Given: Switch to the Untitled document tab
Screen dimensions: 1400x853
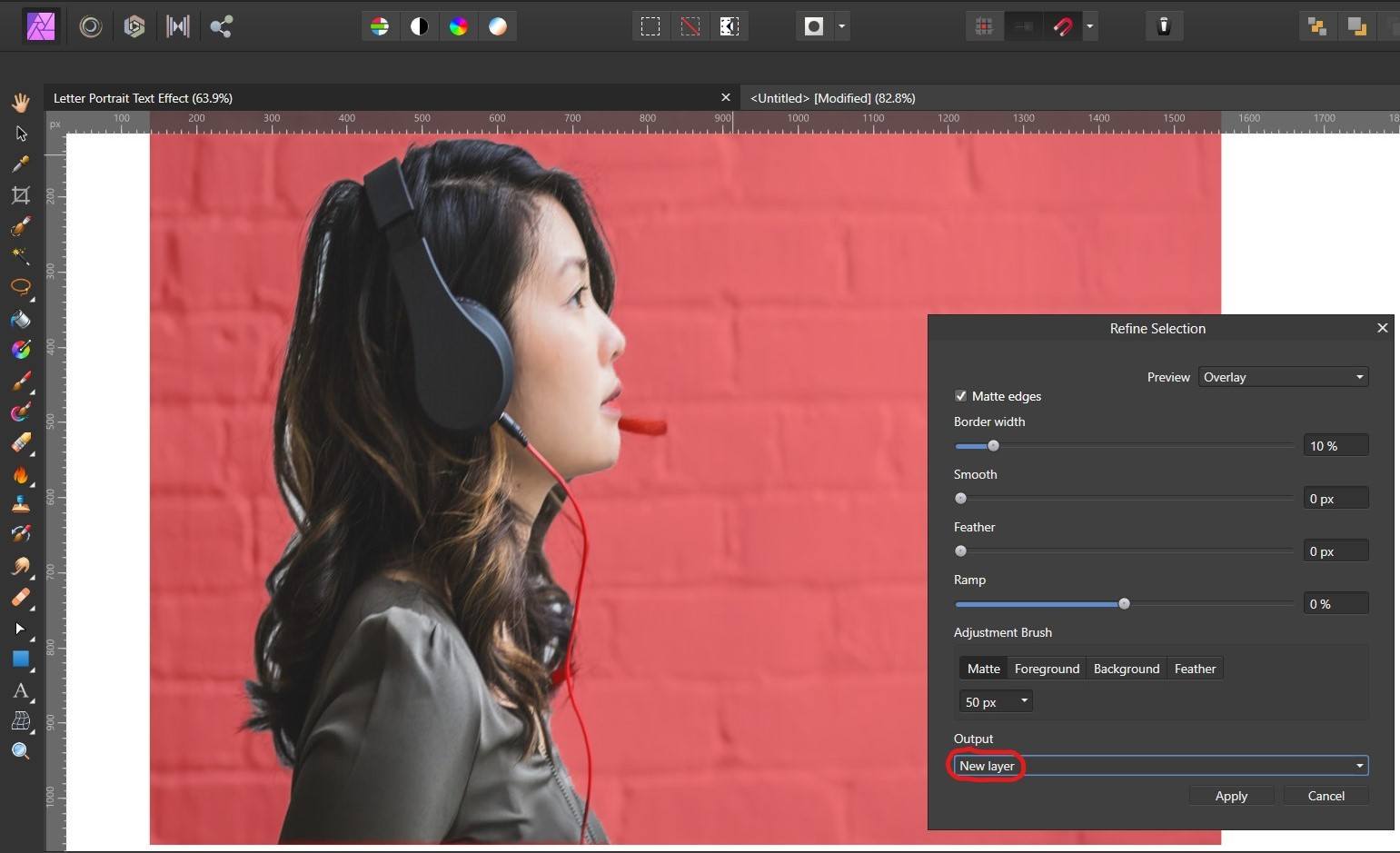Looking at the screenshot, I should (833, 97).
